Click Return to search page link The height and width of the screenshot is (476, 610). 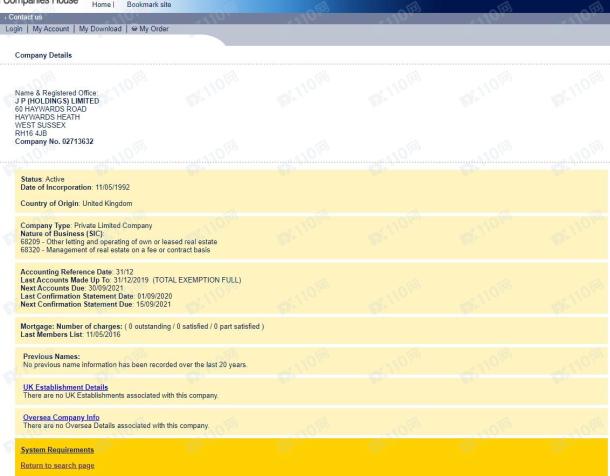[57, 466]
